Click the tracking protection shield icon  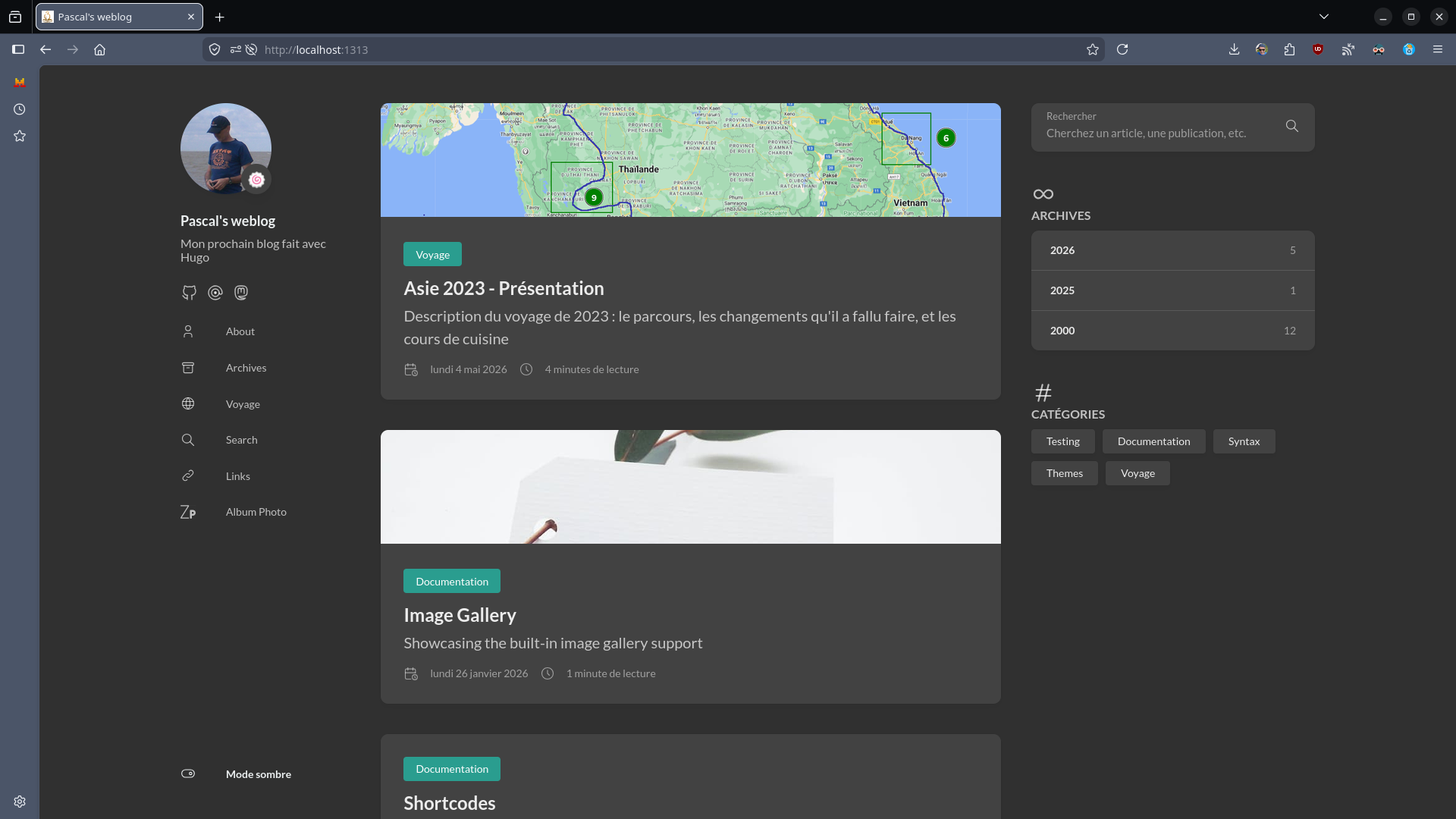(x=215, y=49)
